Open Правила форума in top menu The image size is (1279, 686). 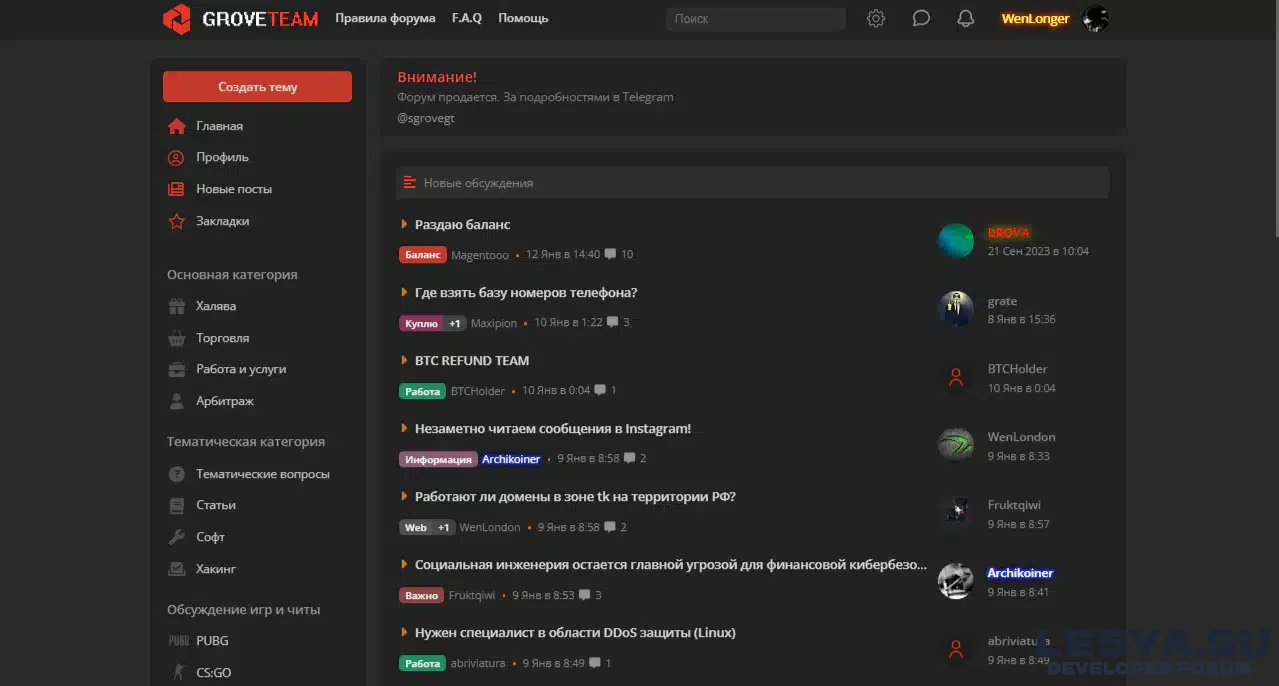pyautogui.click(x=385, y=19)
